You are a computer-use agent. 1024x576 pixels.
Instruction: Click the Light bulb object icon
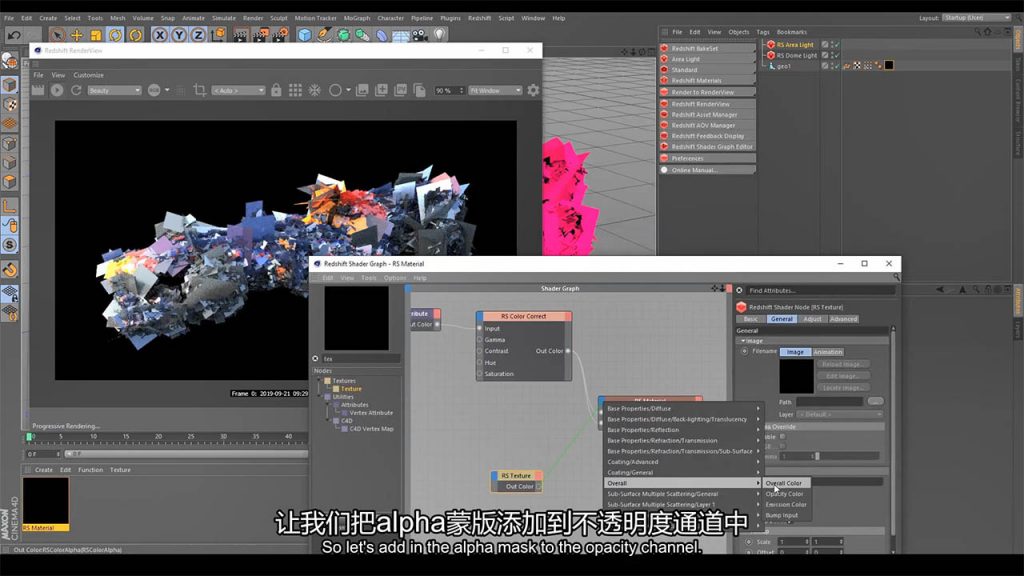(x=440, y=35)
